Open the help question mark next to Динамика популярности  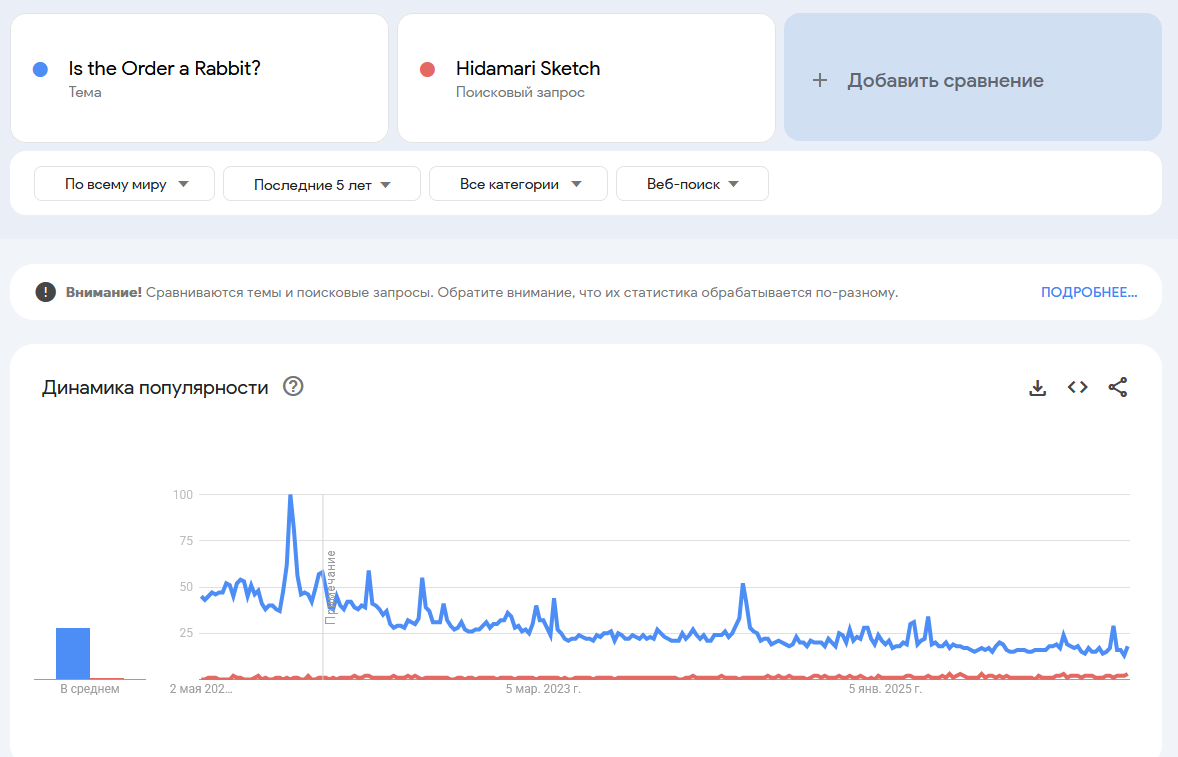click(x=293, y=386)
